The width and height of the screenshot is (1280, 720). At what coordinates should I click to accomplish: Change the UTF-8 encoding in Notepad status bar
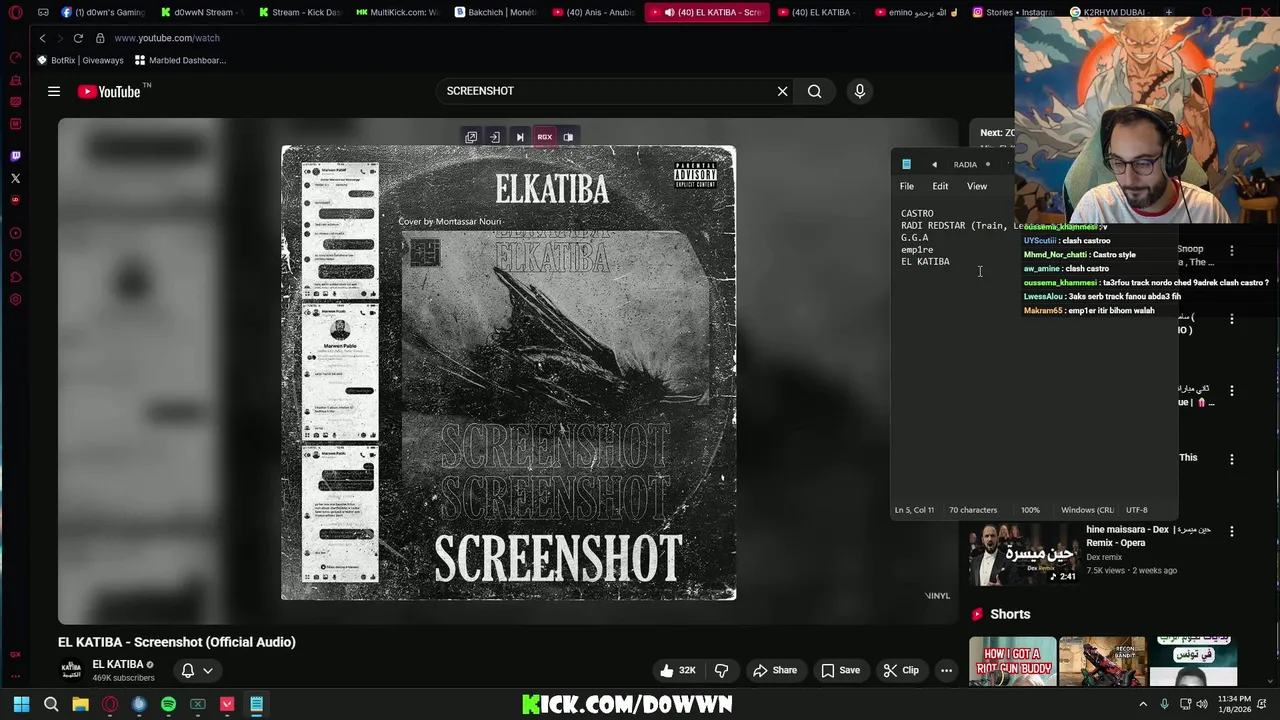click(x=1137, y=510)
